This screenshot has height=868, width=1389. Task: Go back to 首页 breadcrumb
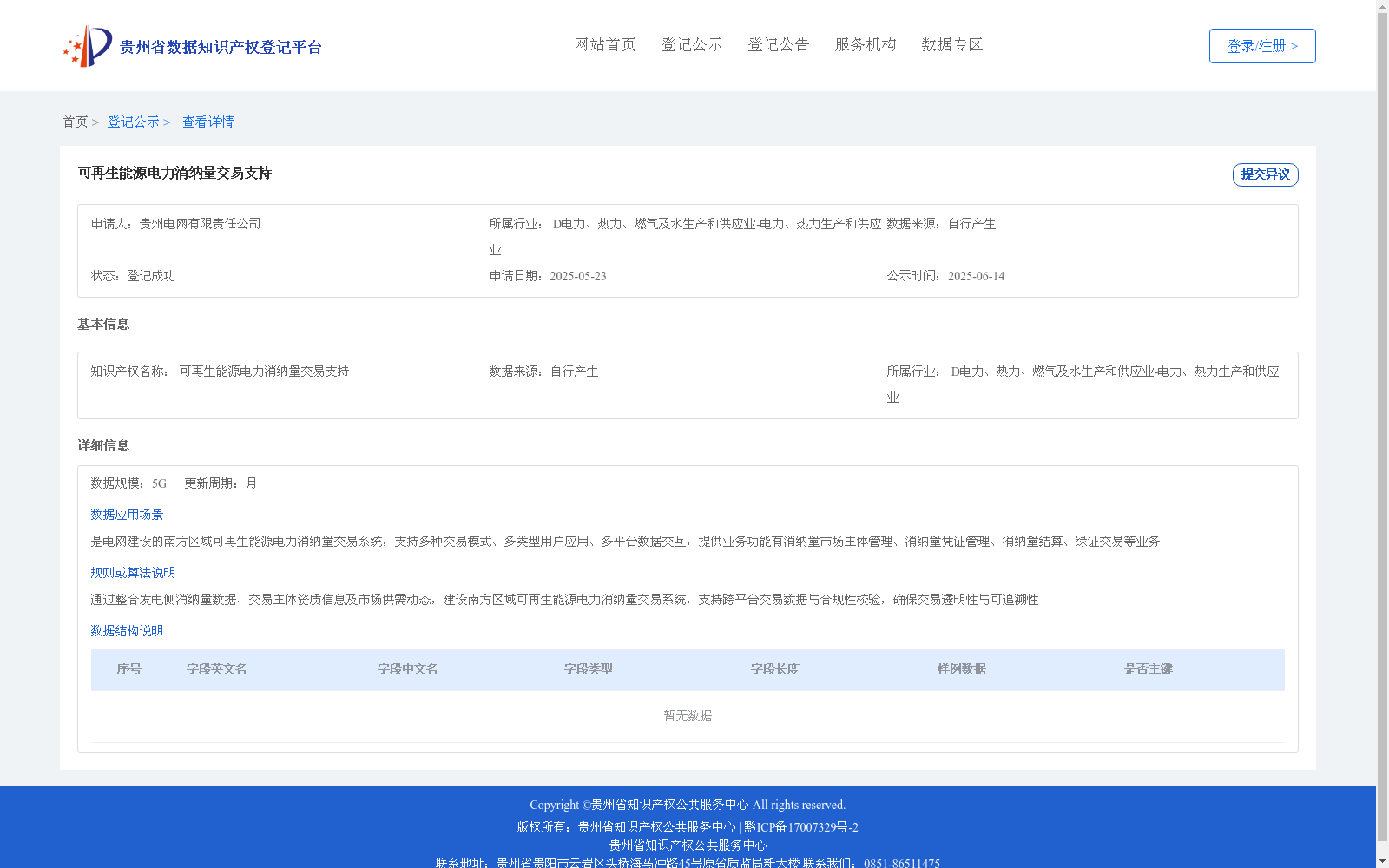[x=75, y=122]
